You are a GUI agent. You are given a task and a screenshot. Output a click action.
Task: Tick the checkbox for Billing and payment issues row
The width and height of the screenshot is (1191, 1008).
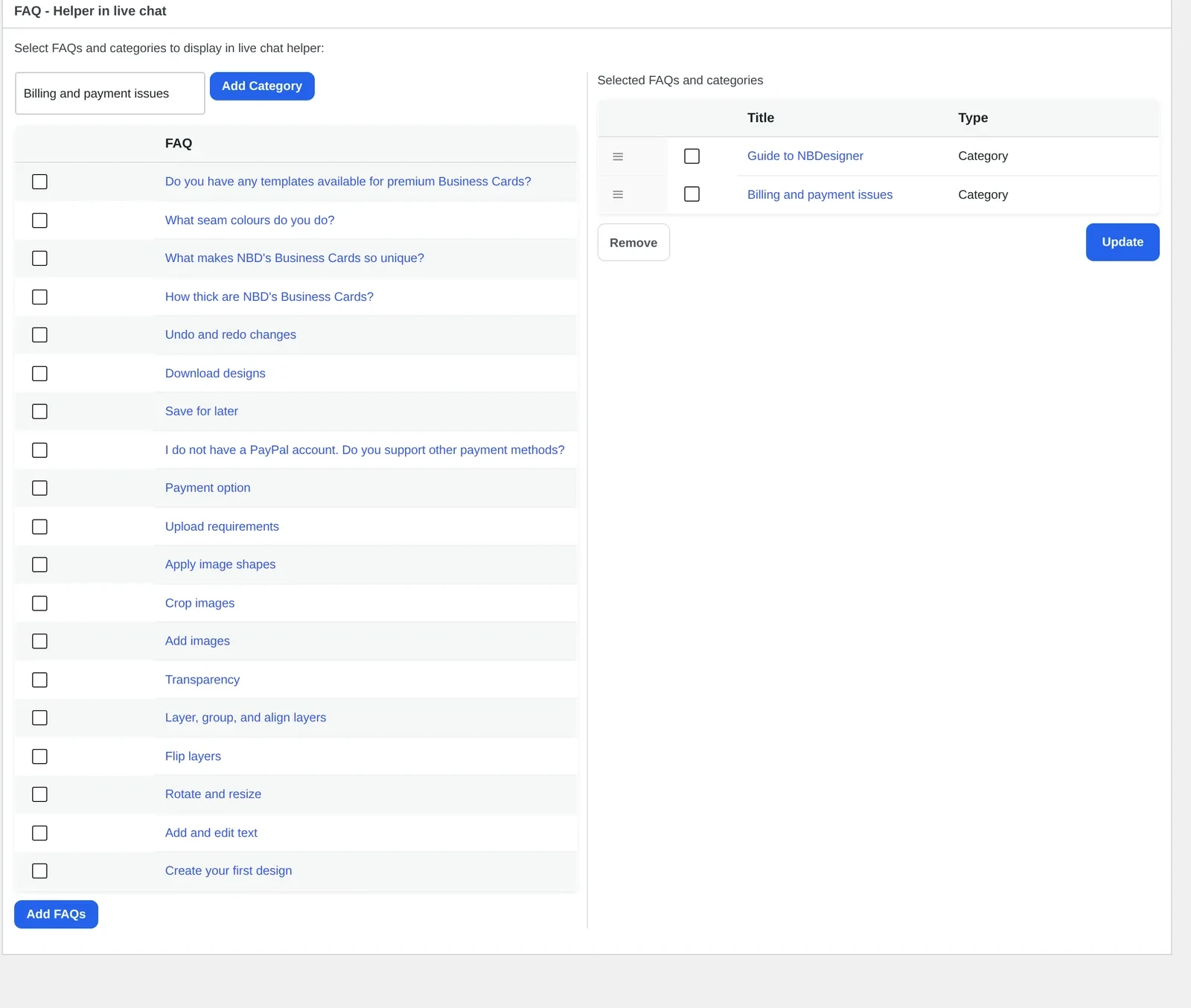click(692, 194)
